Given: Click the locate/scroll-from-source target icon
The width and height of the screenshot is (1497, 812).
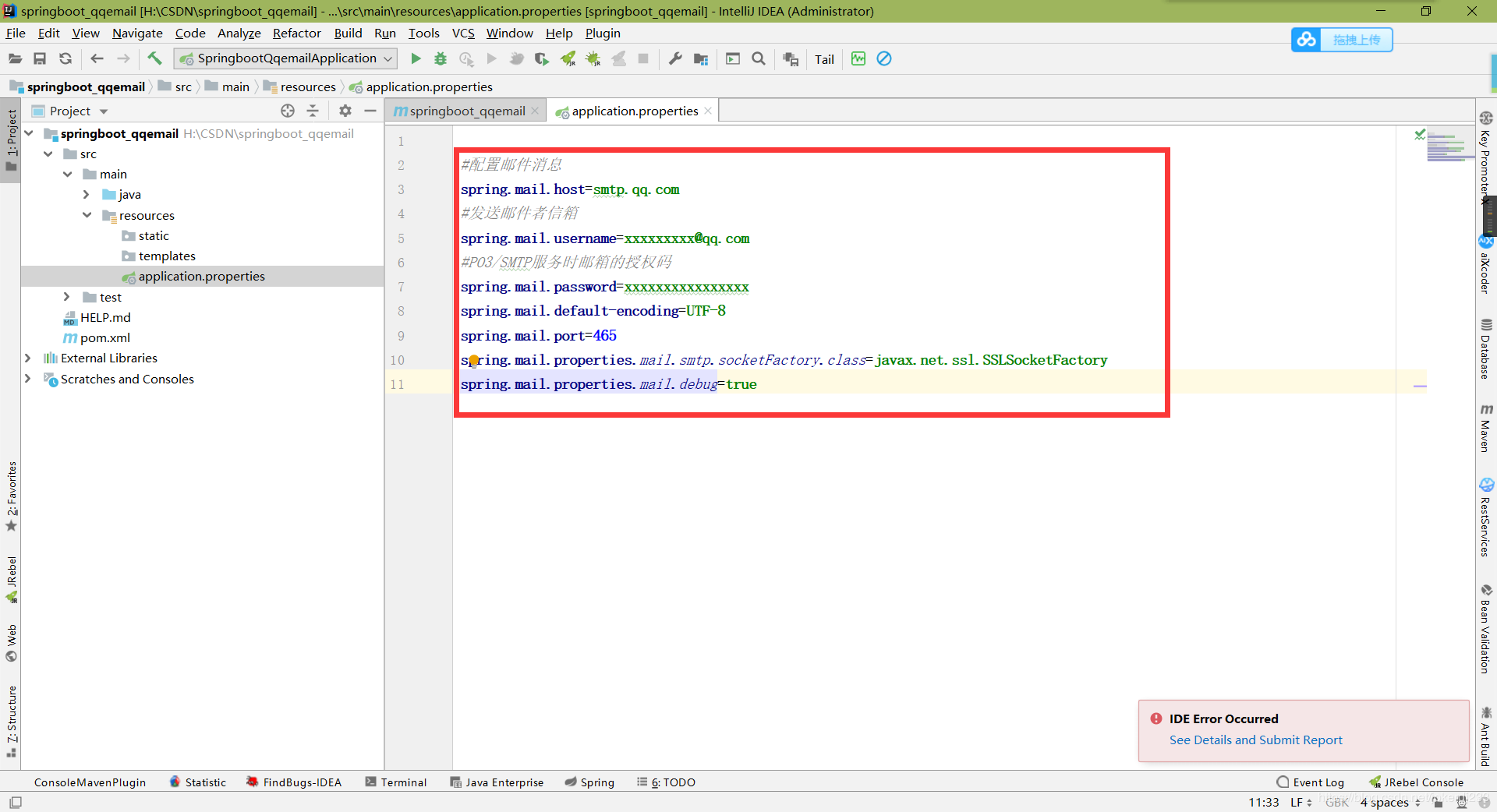Looking at the screenshot, I should click(x=288, y=111).
